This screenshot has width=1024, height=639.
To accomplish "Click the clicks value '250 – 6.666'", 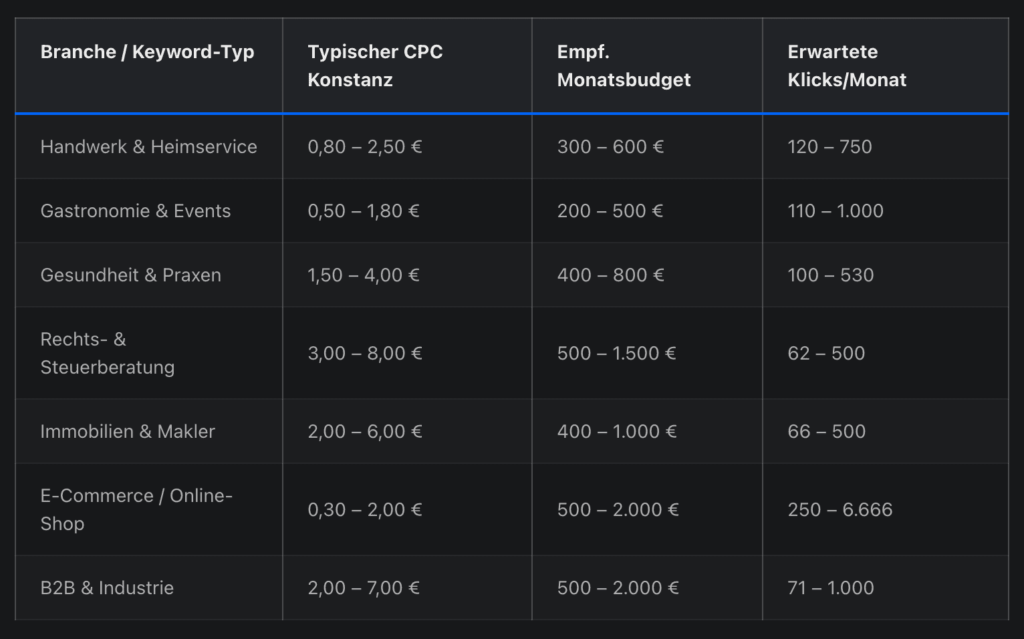I will [x=840, y=509].
